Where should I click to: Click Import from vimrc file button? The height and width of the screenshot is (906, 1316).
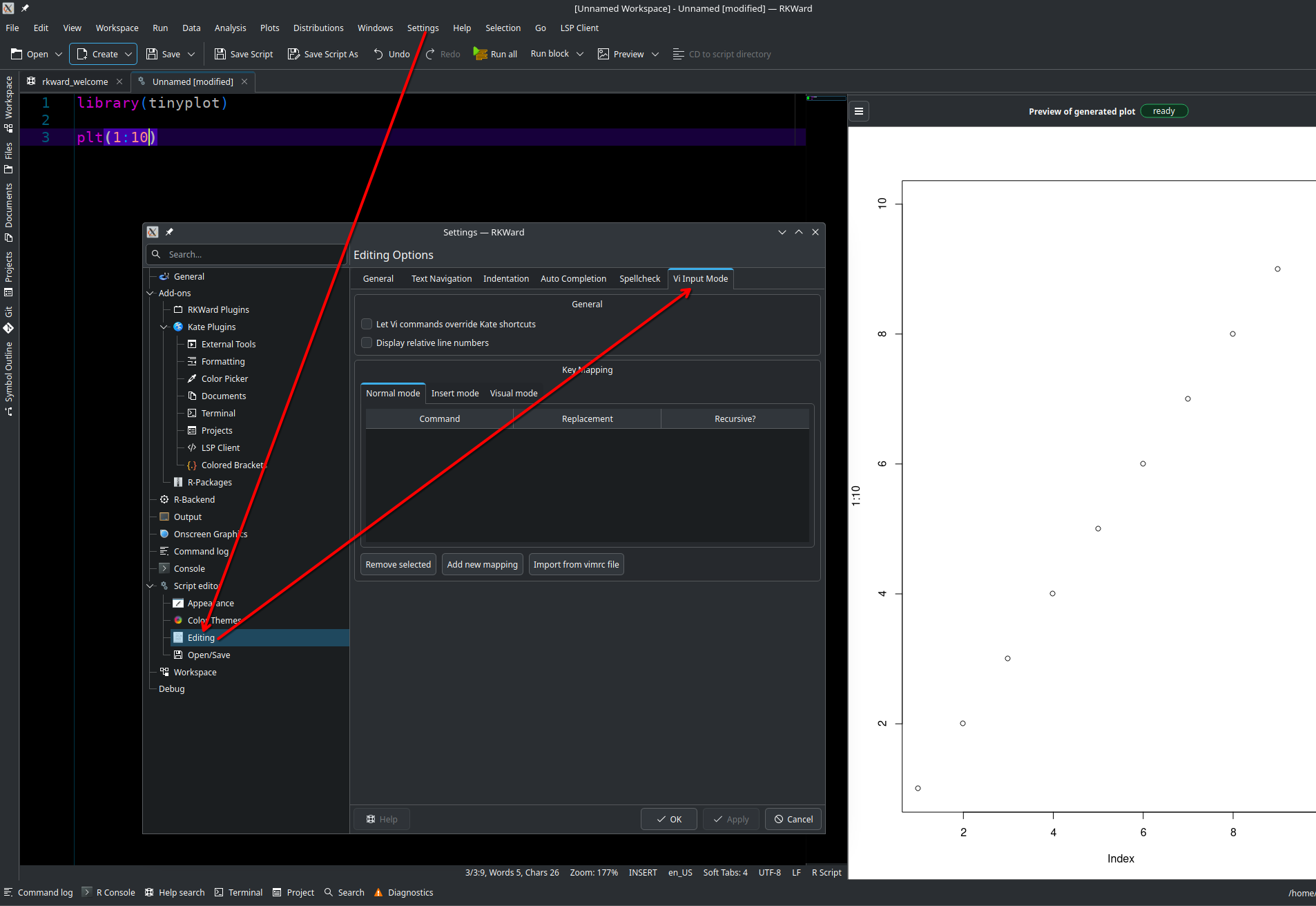coord(576,564)
